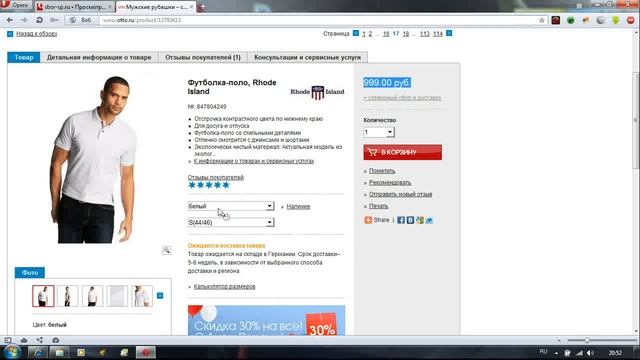640x360 pixels.
Task: Open the Фото tab
Action: pos(30,273)
